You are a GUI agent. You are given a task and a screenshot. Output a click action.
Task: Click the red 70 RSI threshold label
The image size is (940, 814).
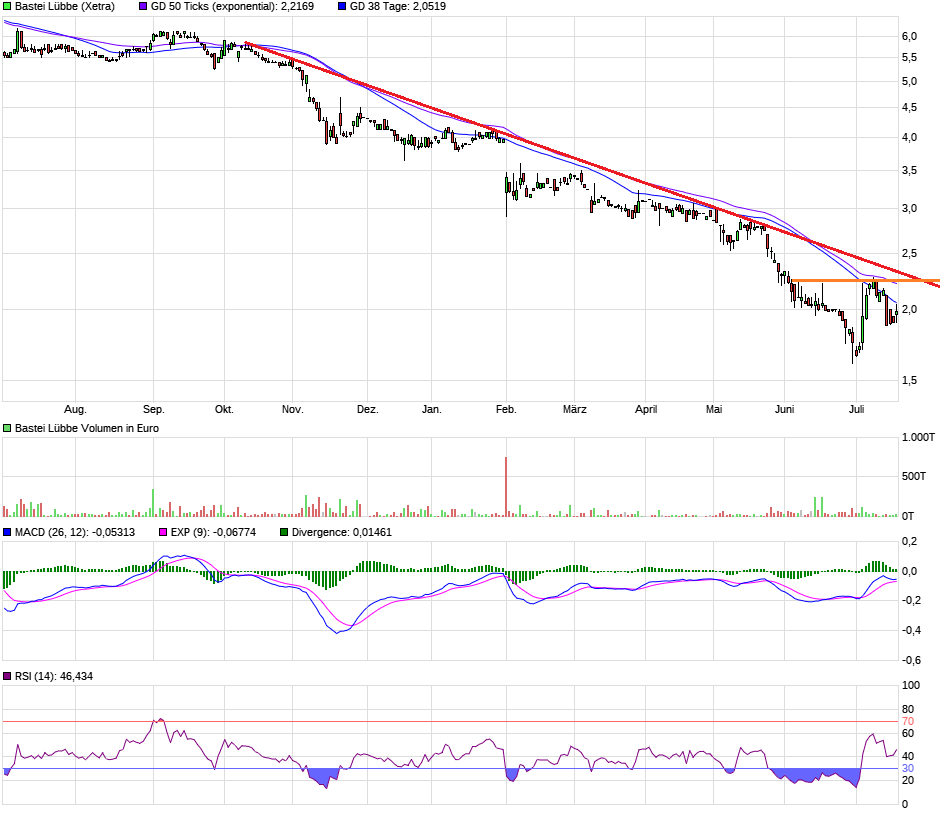coord(908,722)
